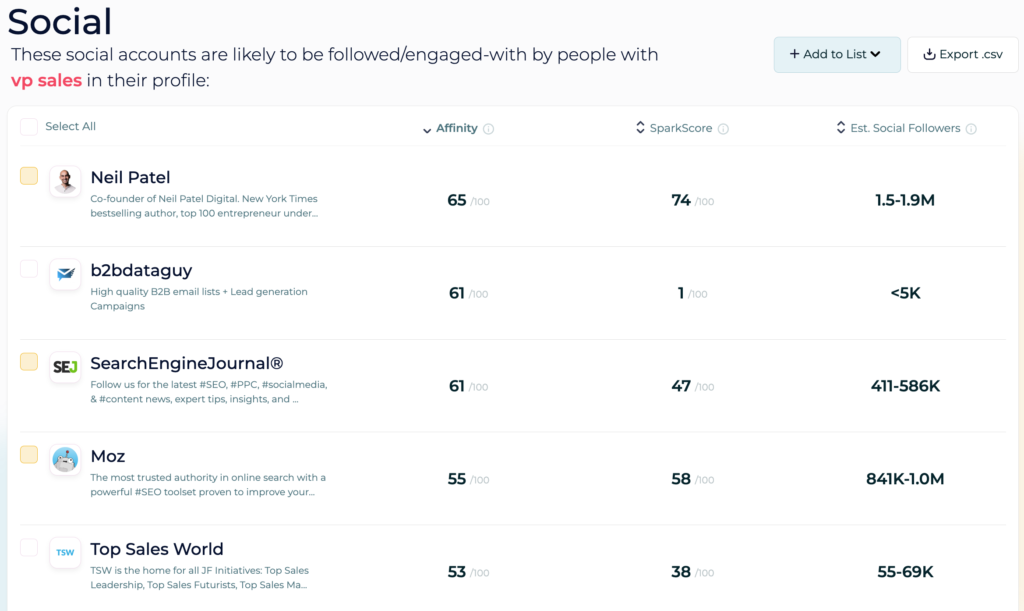The width and height of the screenshot is (1024, 611).
Task: Toggle the Top Sales World checkbox
Action: tap(29, 547)
